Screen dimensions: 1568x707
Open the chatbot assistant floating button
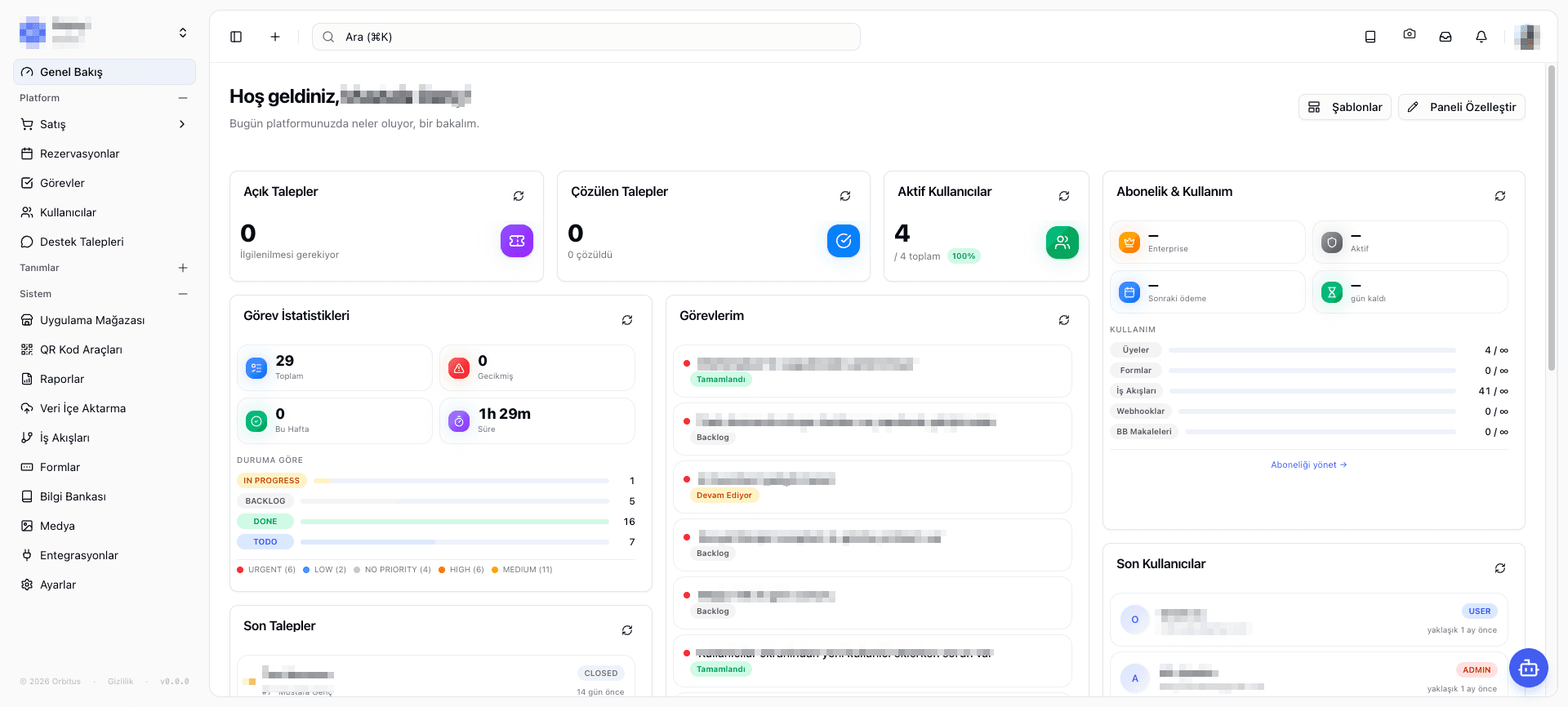pyautogui.click(x=1529, y=669)
